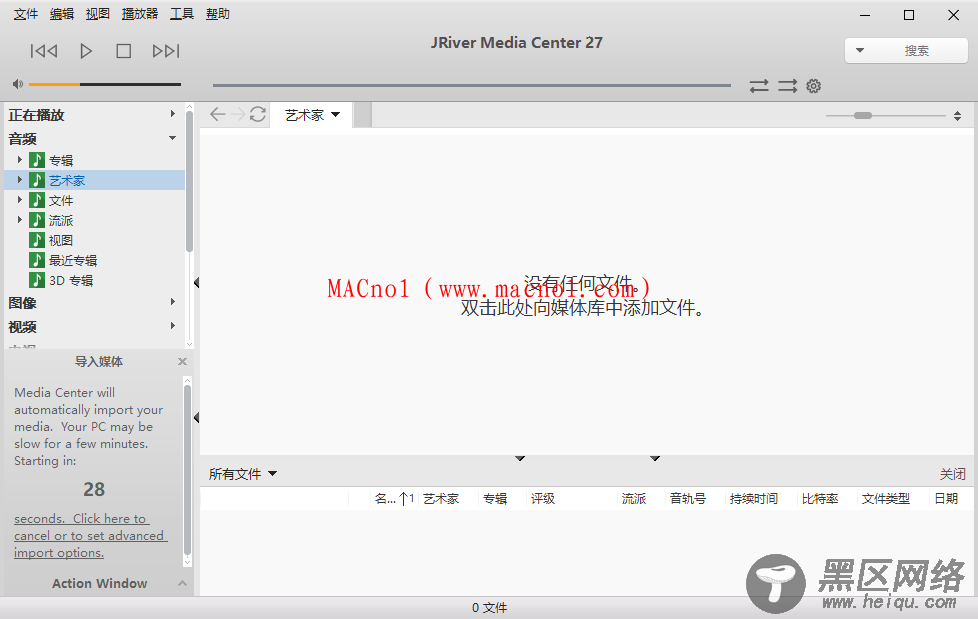This screenshot has height=619, width=978.
Task: Click the tree panel scrollbar
Action: (x=189, y=181)
